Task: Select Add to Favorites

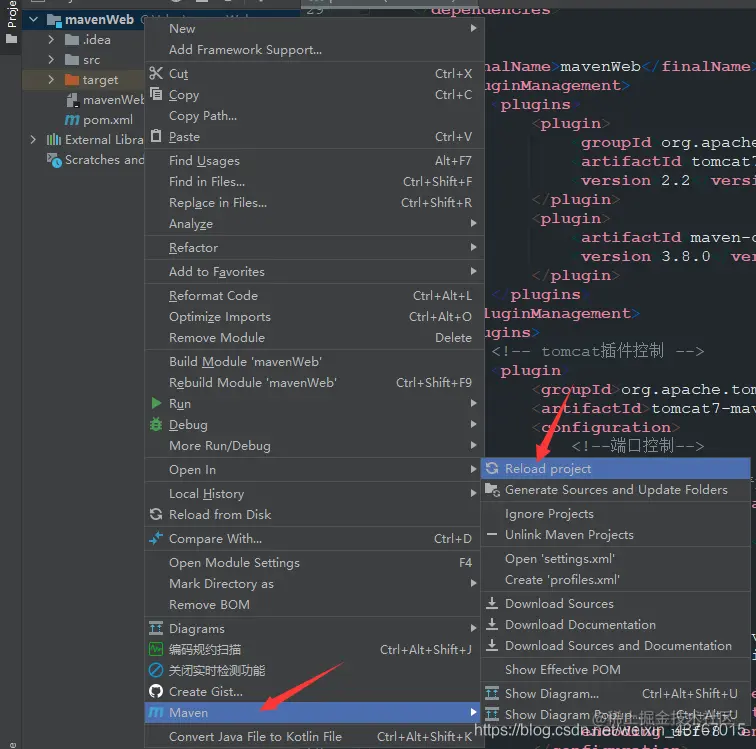Action: (313, 271)
